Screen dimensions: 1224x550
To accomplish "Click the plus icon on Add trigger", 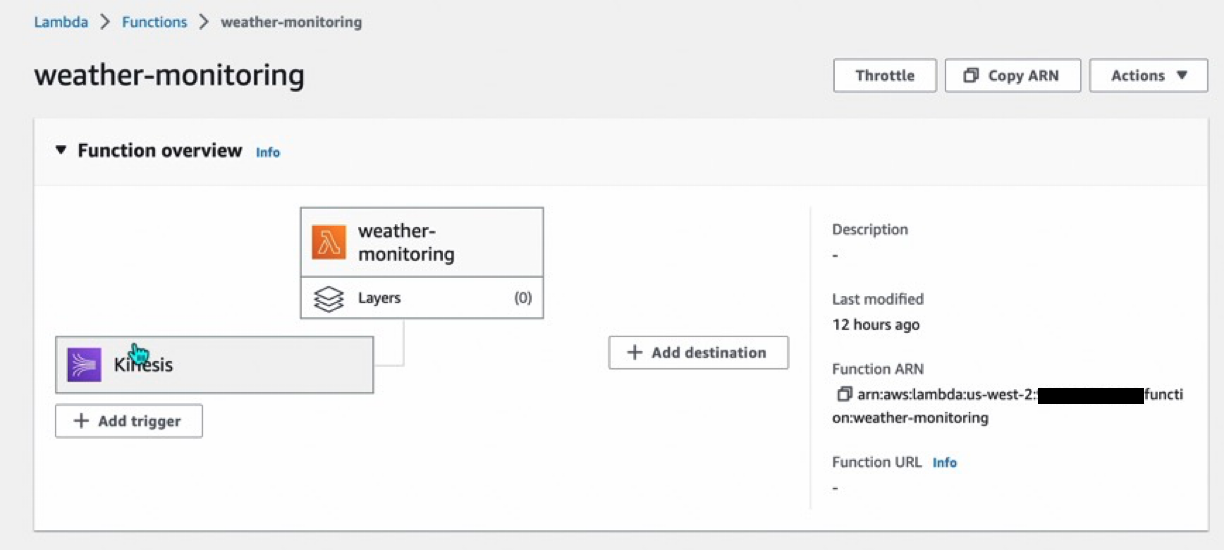I will pyautogui.click(x=82, y=421).
